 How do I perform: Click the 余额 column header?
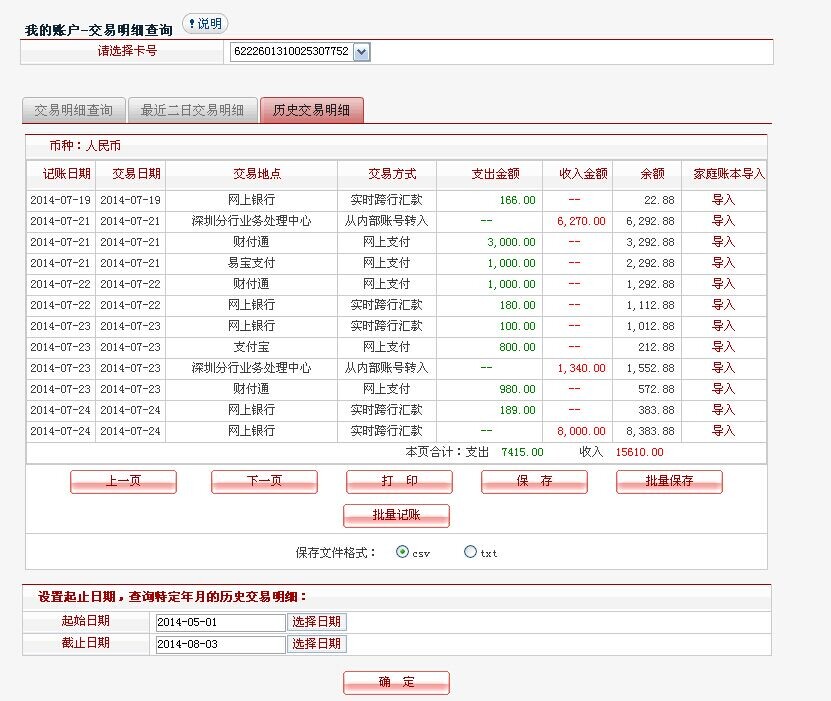tap(652, 174)
